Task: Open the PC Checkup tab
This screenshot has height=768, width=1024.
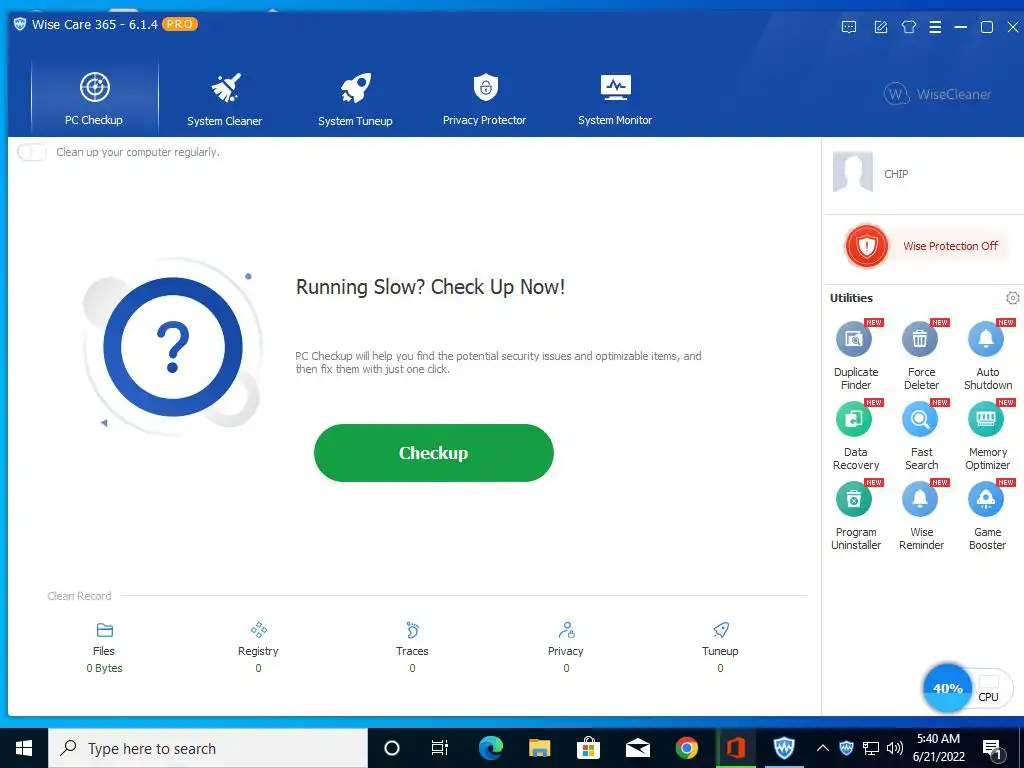Action: (x=94, y=98)
